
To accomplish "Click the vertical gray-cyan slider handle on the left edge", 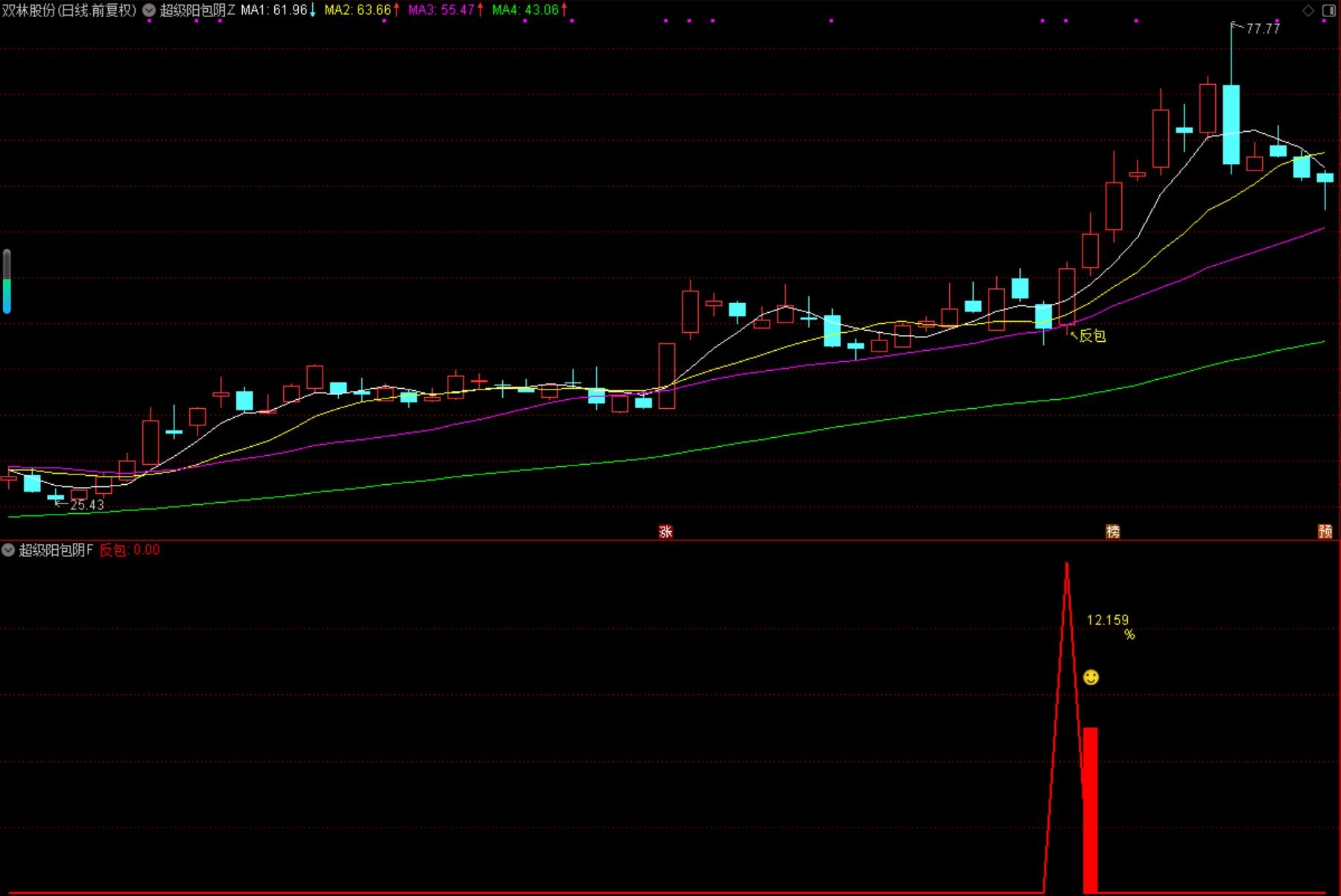I will tap(7, 282).
